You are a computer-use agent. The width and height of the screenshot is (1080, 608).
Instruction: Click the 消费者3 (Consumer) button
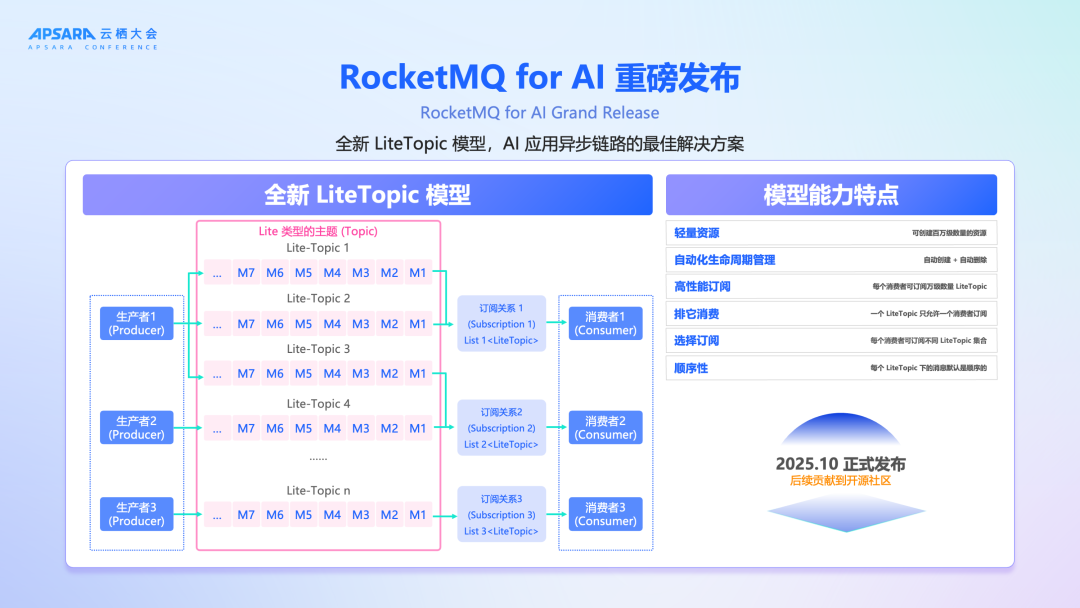pyautogui.click(x=605, y=514)
